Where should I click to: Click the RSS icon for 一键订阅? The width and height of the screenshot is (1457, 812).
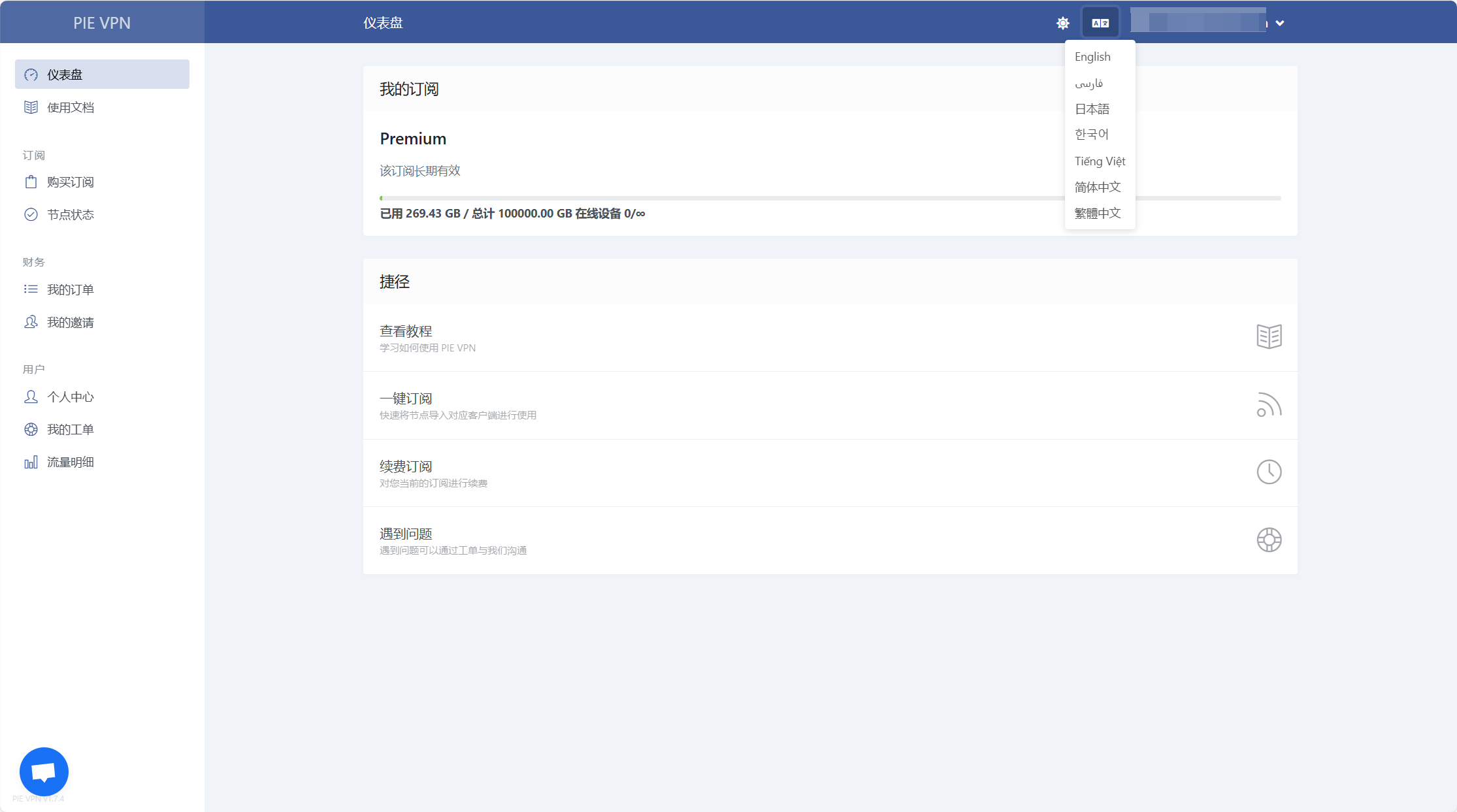(1269, 404)
